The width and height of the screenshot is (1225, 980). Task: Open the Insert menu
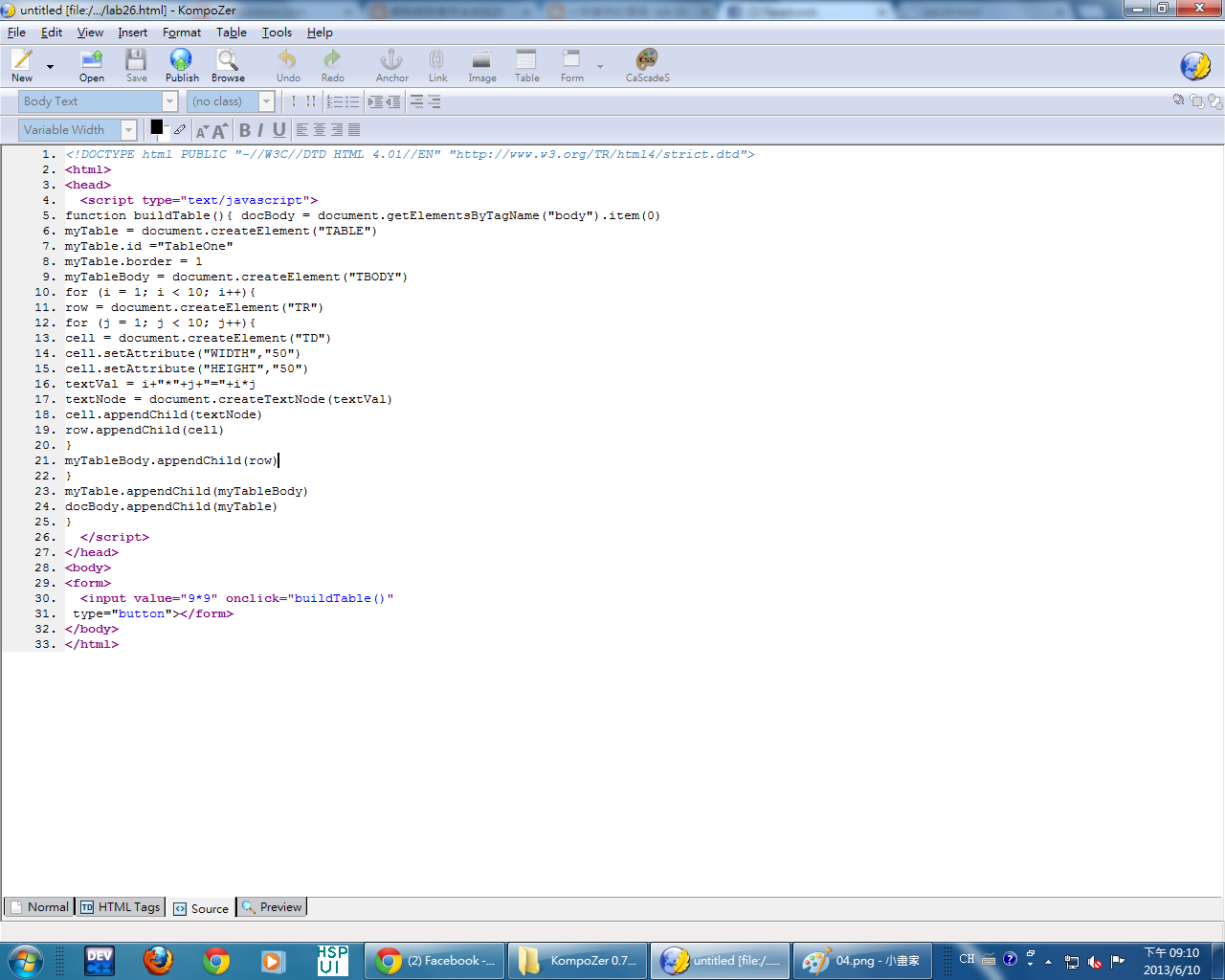[x=133, y=33]
